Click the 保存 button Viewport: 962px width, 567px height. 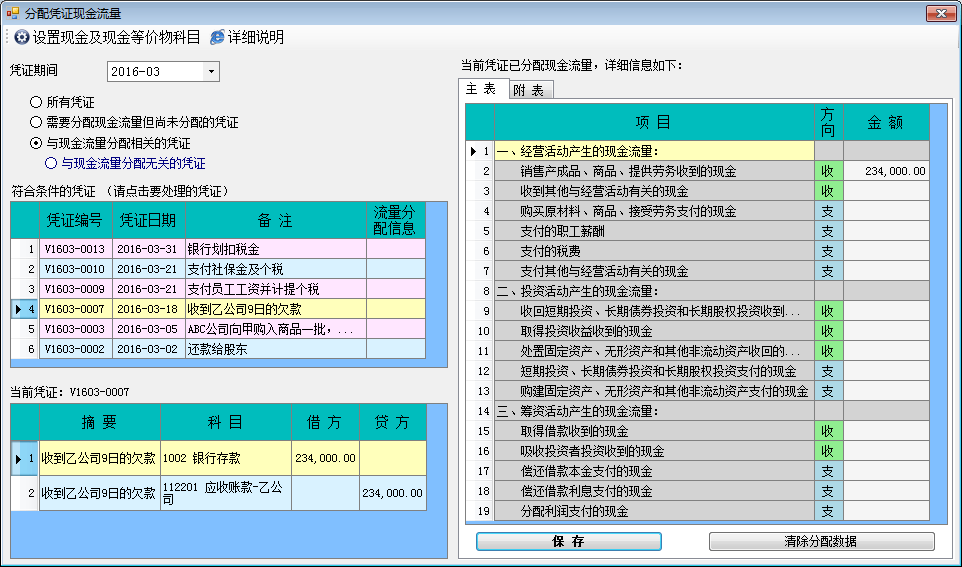[569, 541]
